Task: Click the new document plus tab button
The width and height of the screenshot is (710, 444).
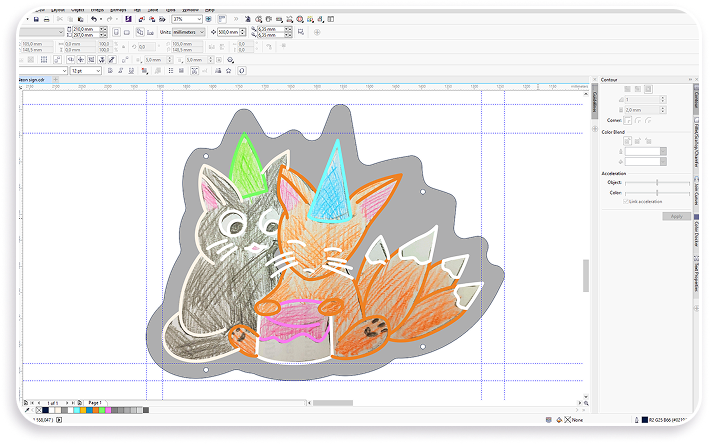Action: coord(56,80)
